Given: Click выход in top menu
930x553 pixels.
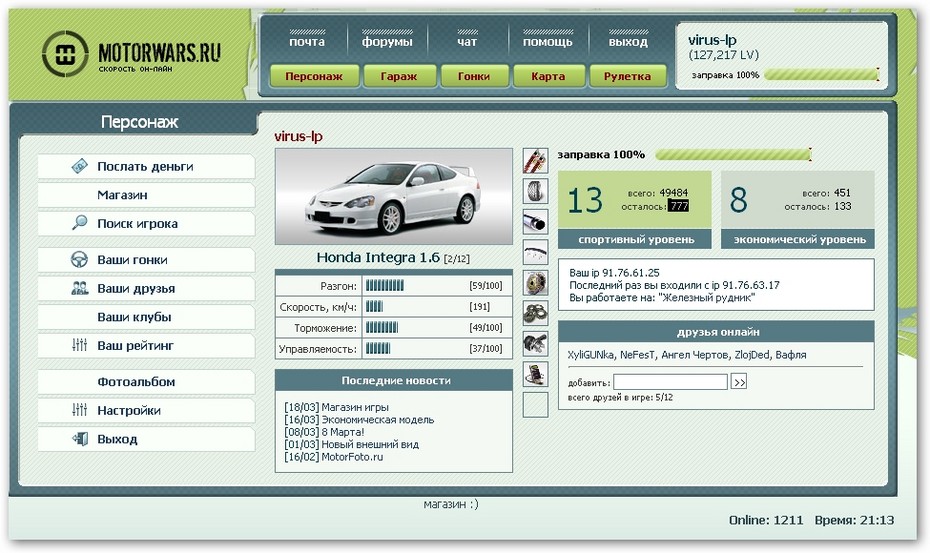Looking at the screenshot, I should point(628,42).
